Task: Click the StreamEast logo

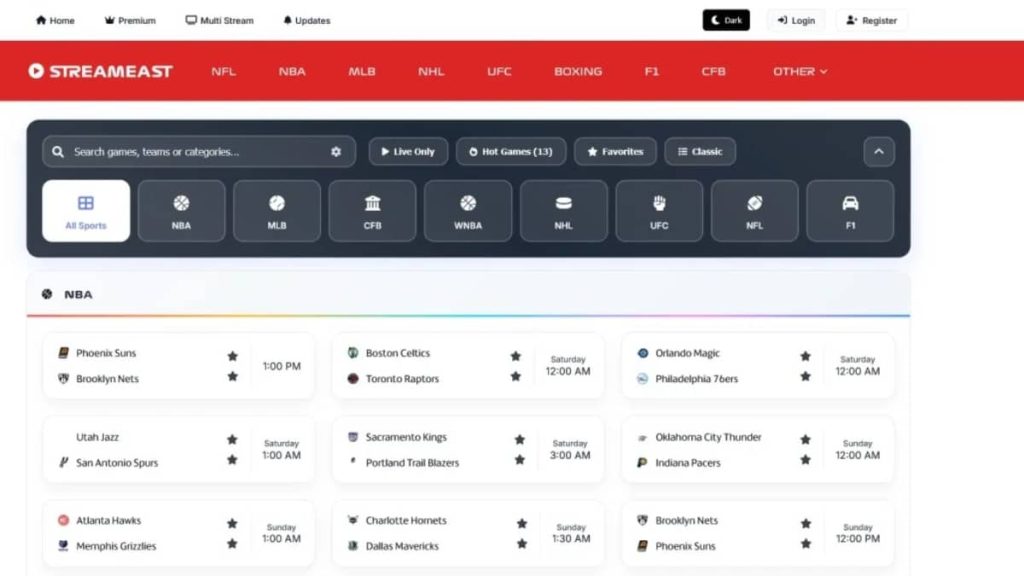Action: [101, 71]
